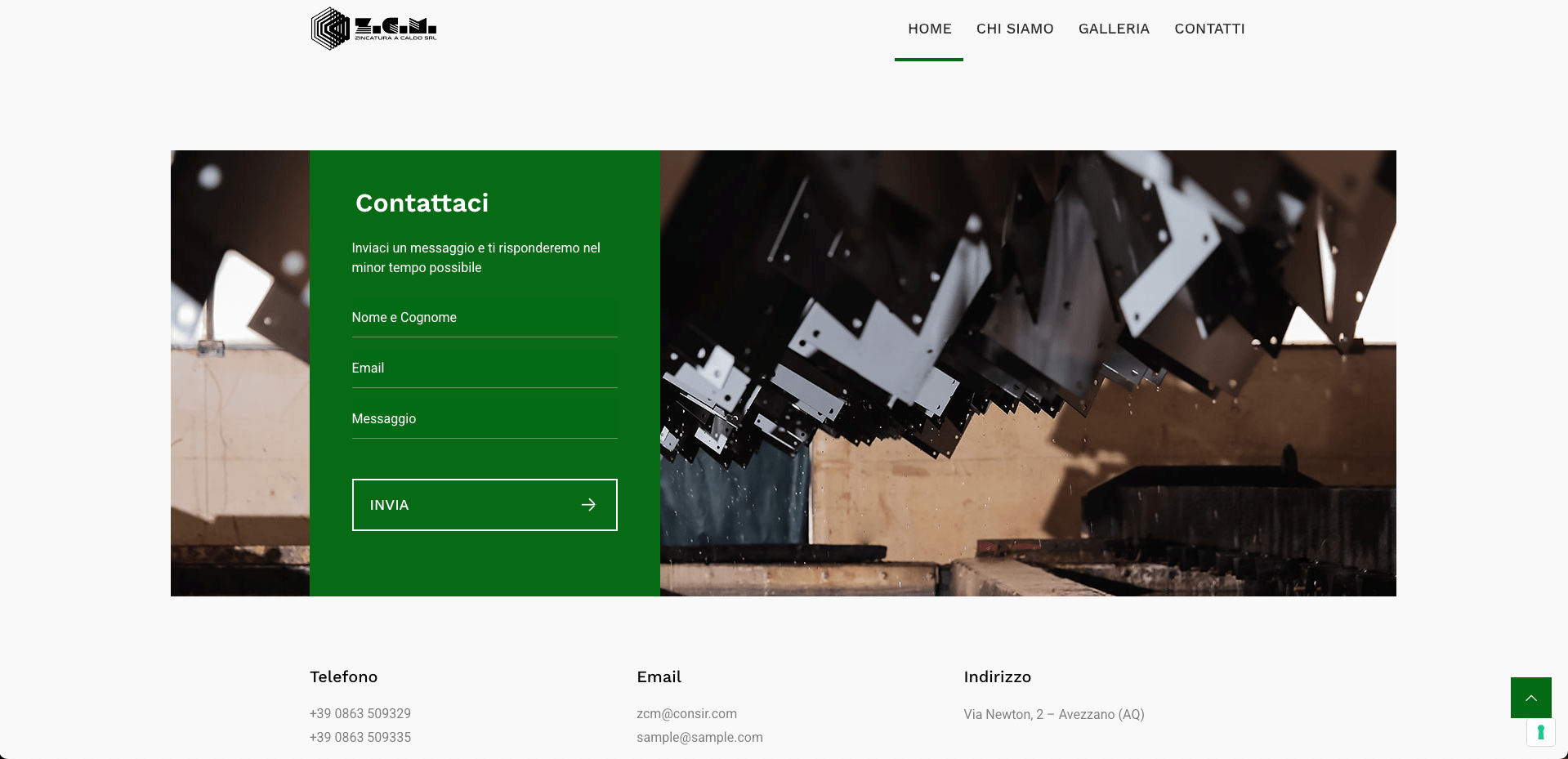This screenshot has height=759, width=1568.
Task: Call phone number +39 0863 509335
Action: tap(360, 738)
